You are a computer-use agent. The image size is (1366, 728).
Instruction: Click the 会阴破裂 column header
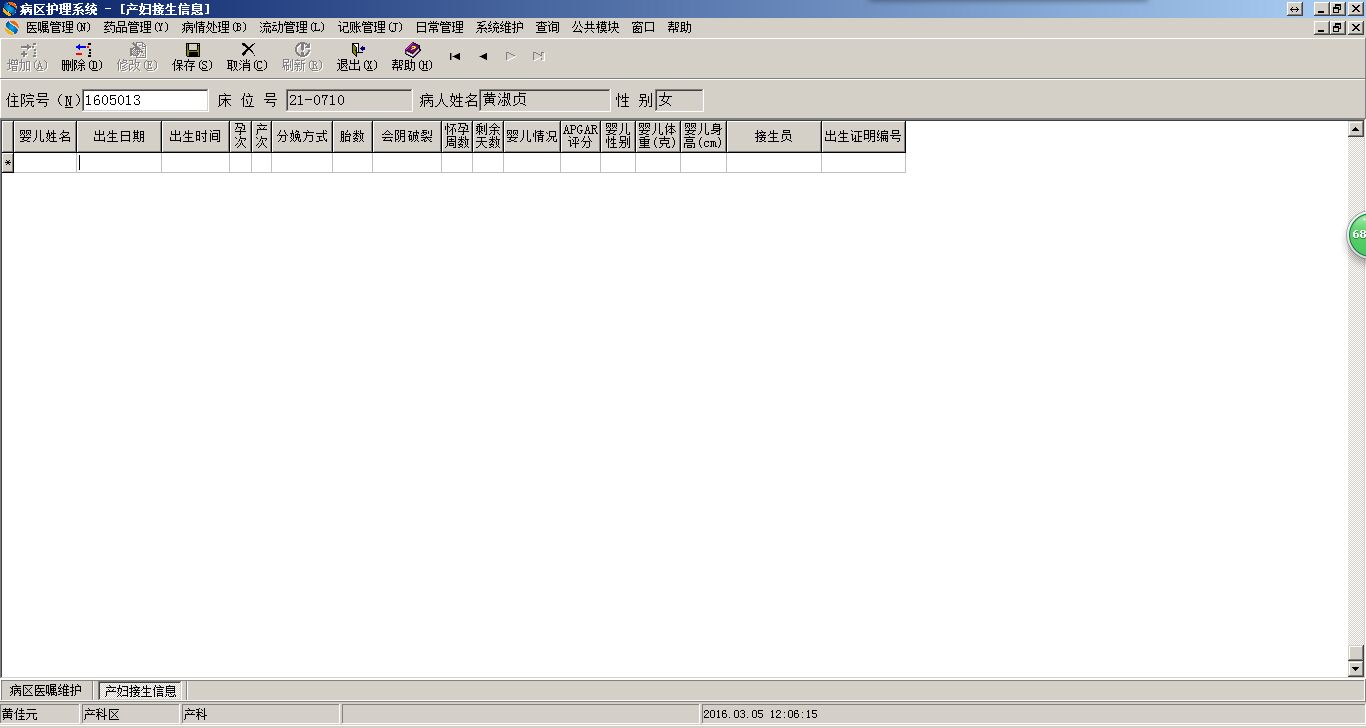pyautogui.click(x=407, y=137)
